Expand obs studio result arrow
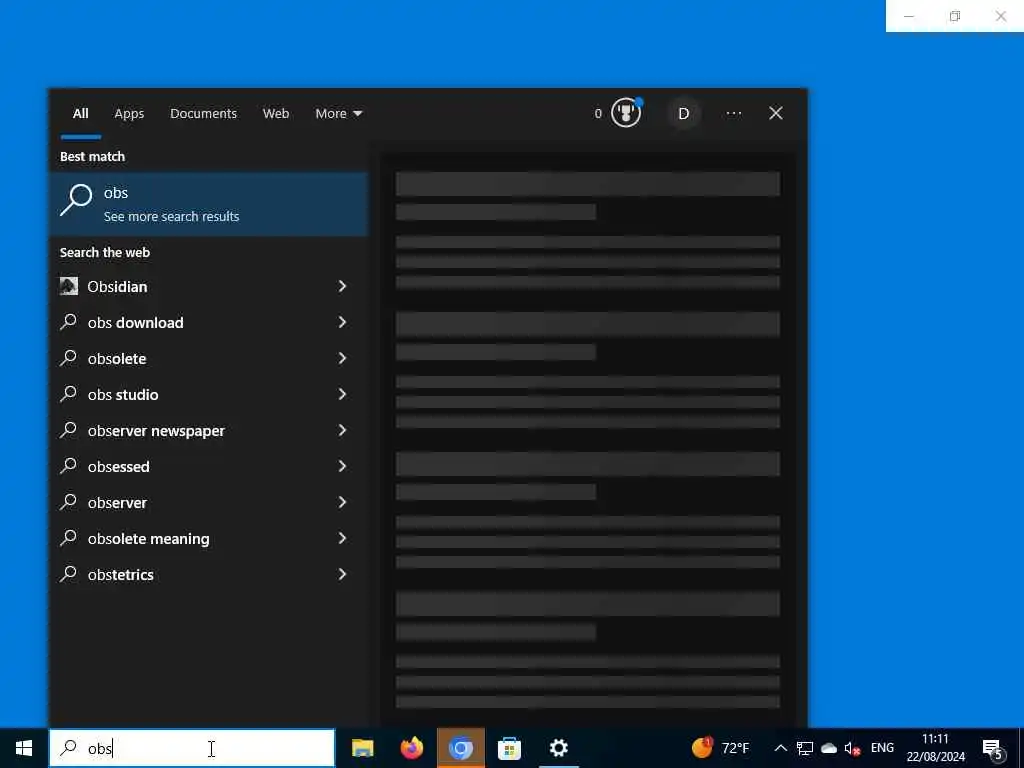Image resolution: width=1024 pixels, height=768 pixels. pos(342,394)
